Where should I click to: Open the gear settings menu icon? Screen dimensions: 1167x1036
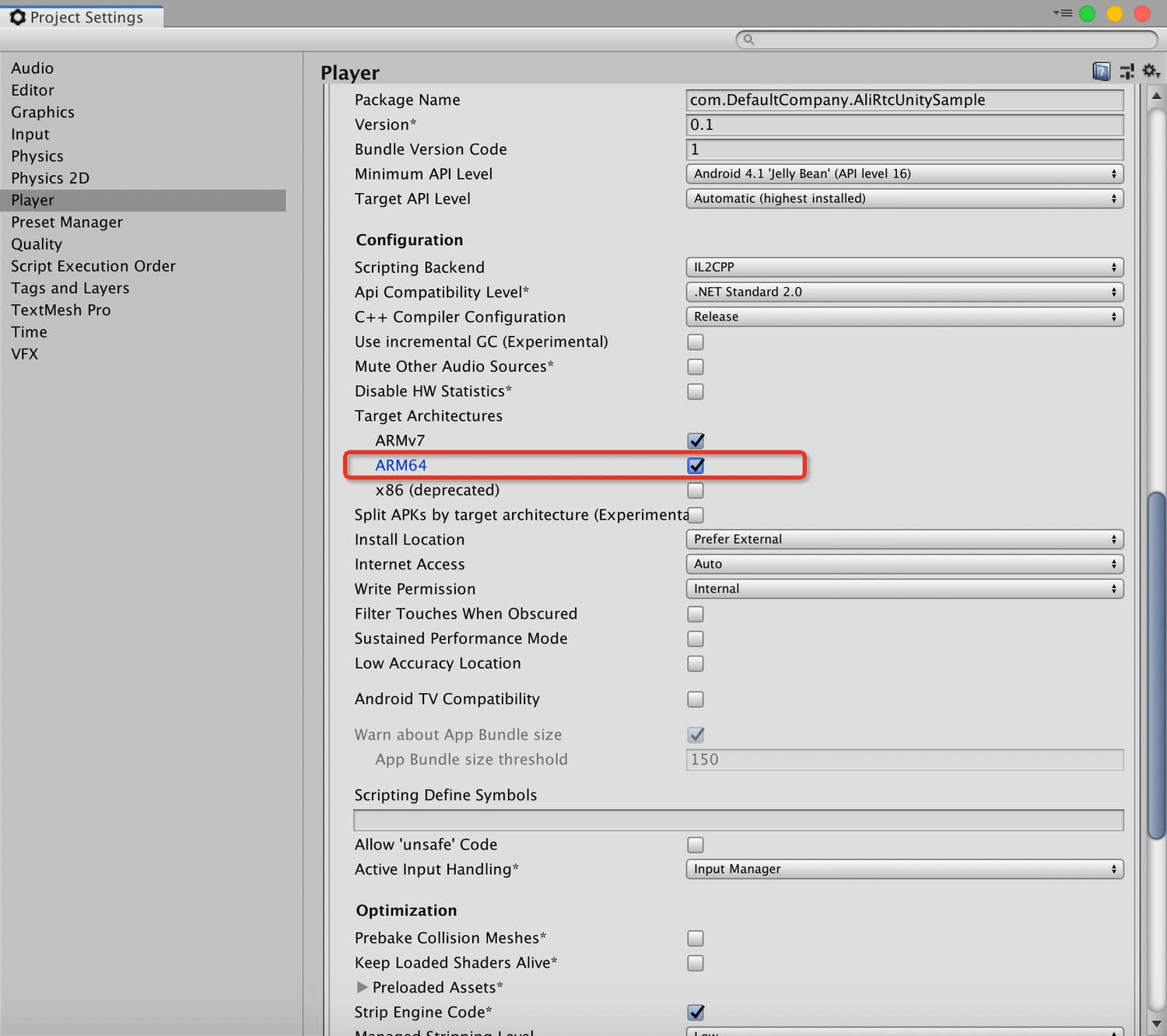1151,72
